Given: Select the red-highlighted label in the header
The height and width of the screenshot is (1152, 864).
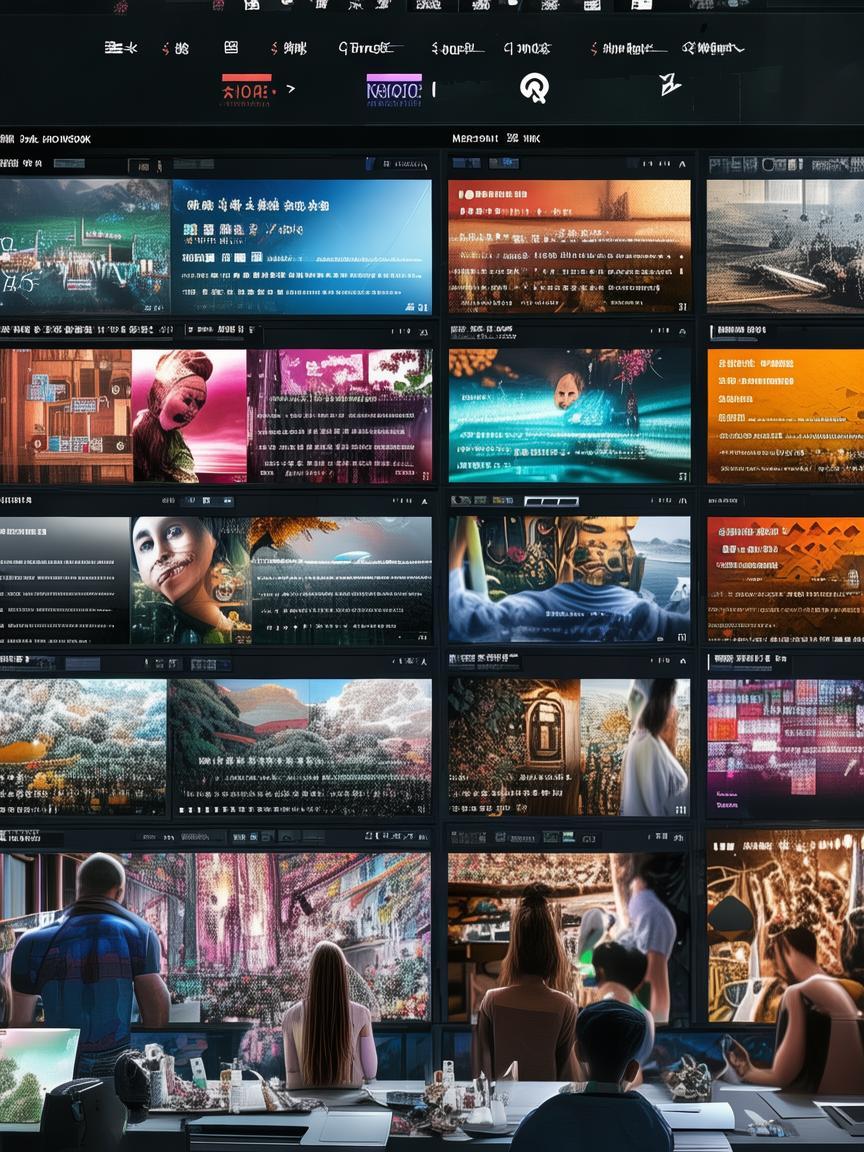Looking at the screenshot, I should pos(247,90).
